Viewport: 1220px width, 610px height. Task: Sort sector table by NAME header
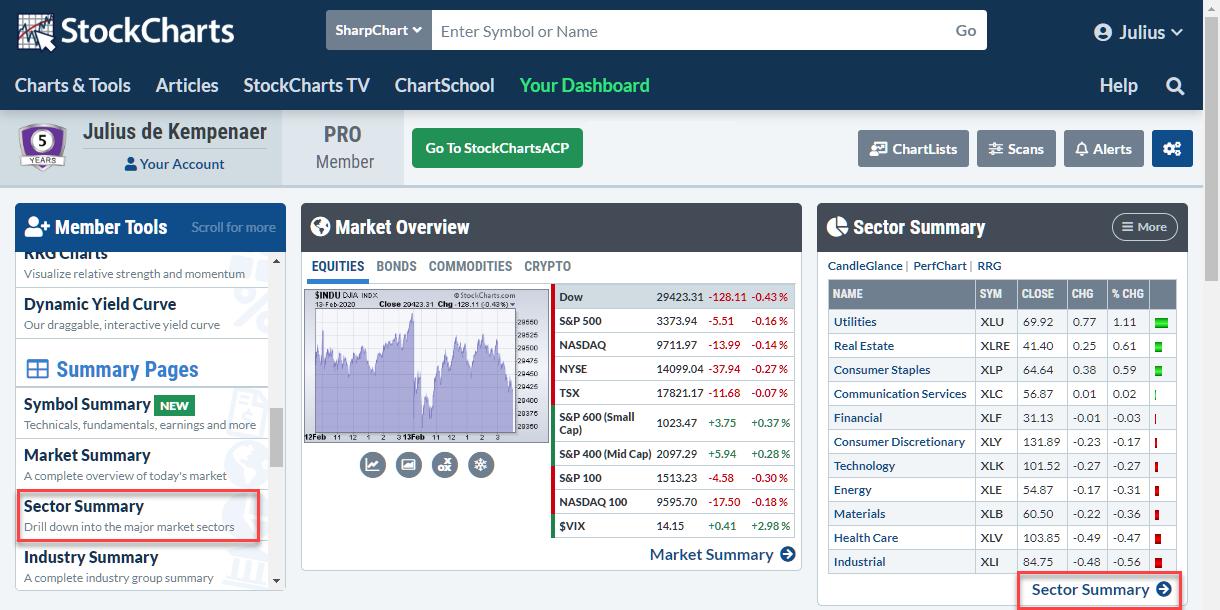(x=902, y=294)
